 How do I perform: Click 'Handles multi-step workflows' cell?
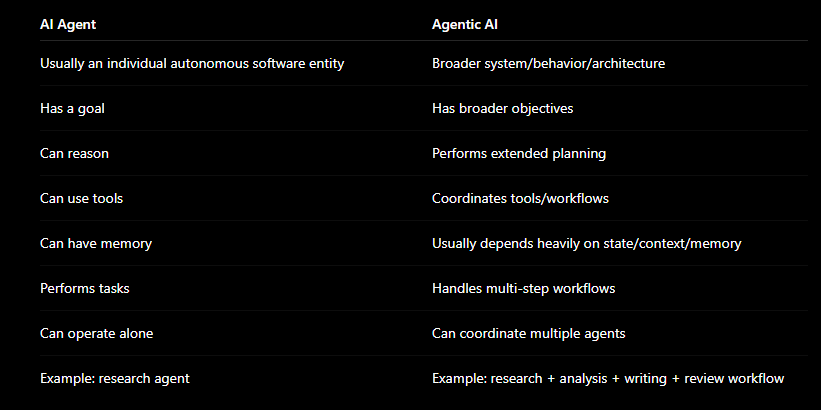pos(524,289)
